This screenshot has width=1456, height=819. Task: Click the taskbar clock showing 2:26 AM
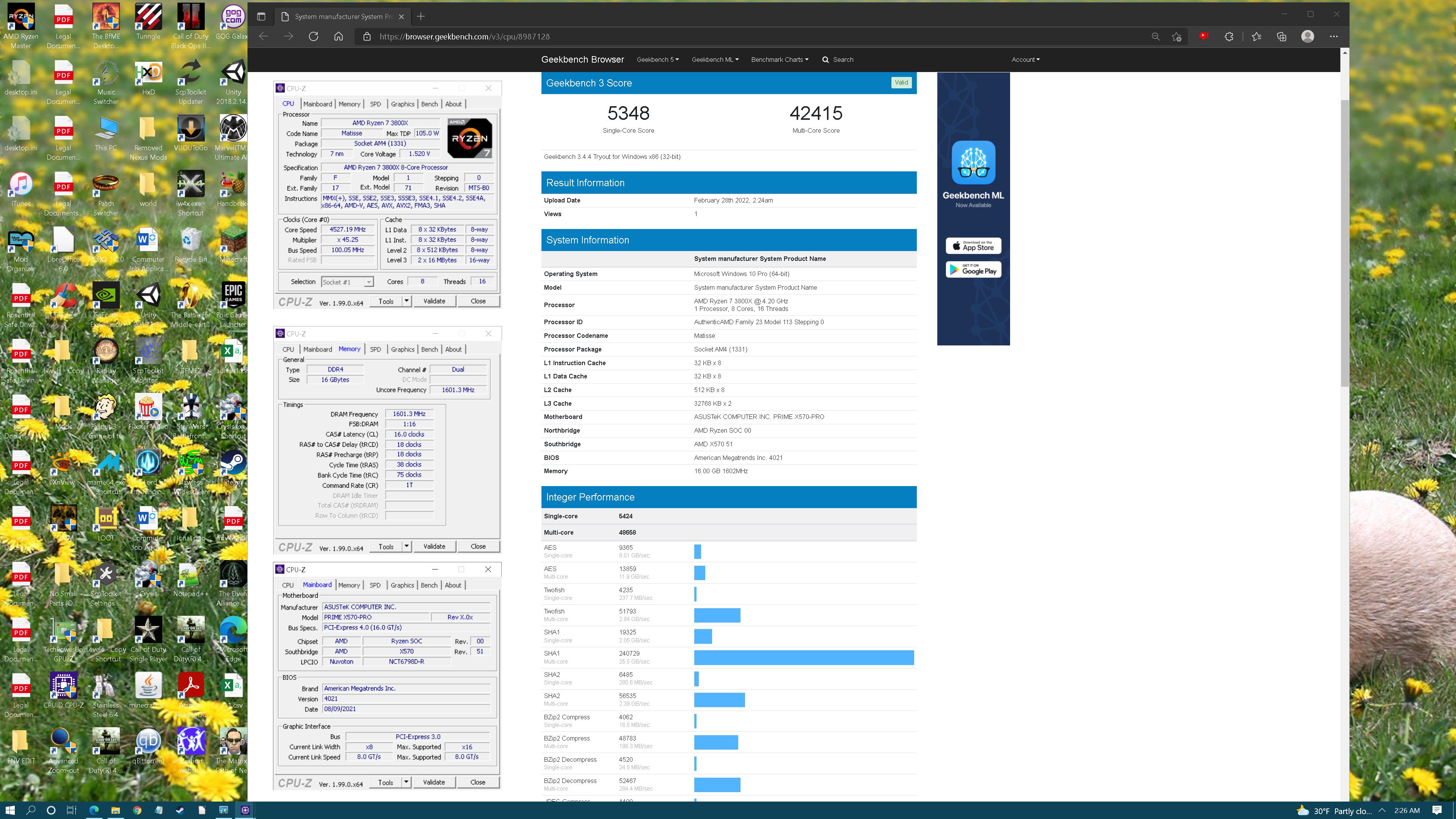(x=1407, y=810)
